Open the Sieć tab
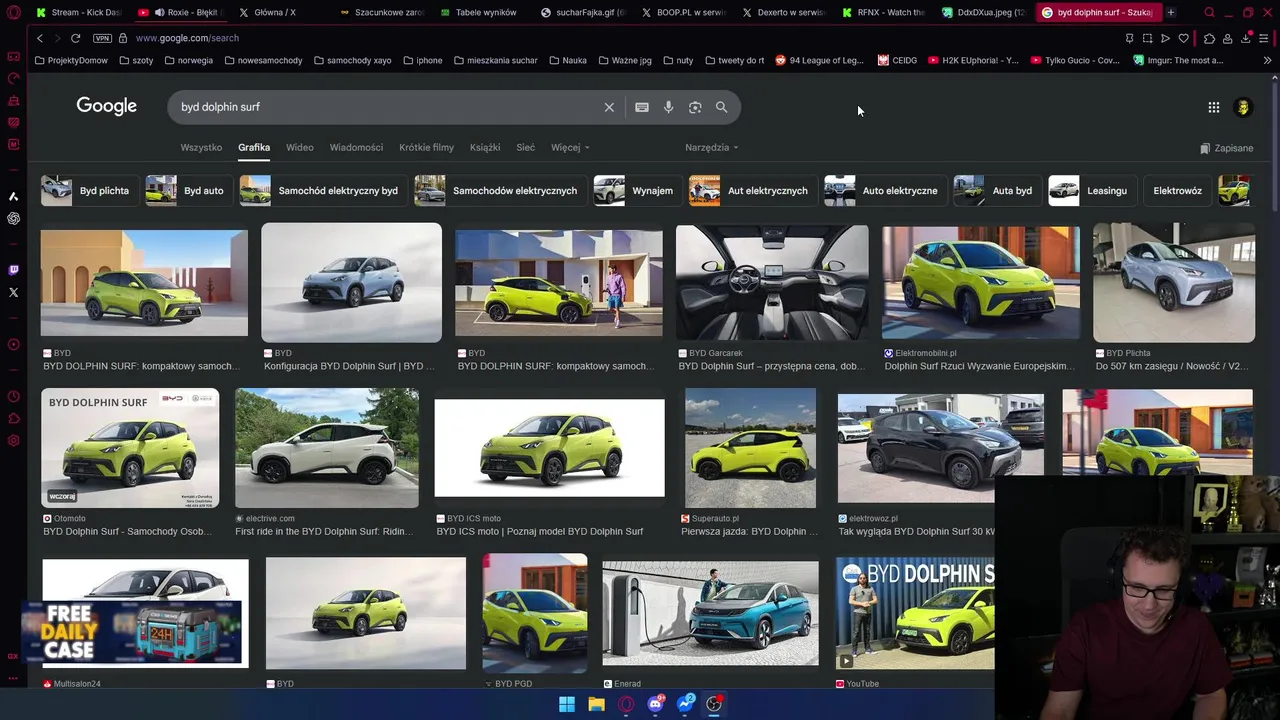Image resolution: width=1280 pixels, height=720 pixels. click(526, 147)
